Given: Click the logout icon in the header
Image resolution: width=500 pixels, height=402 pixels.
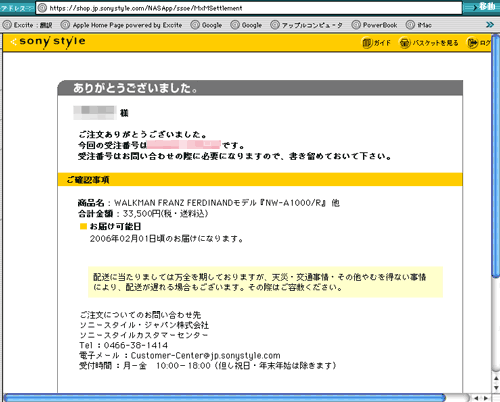Looking at the screenshot, I should pos(473,43).
